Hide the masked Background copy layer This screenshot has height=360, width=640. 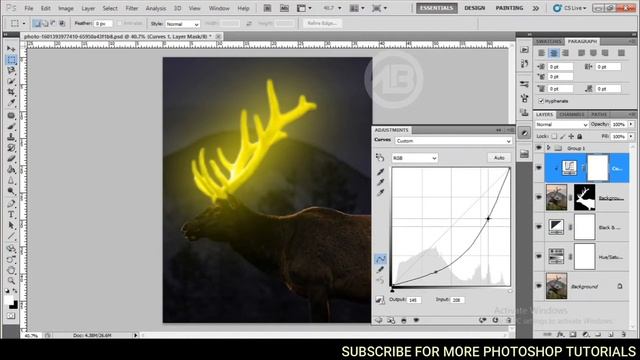click(539, 198)
